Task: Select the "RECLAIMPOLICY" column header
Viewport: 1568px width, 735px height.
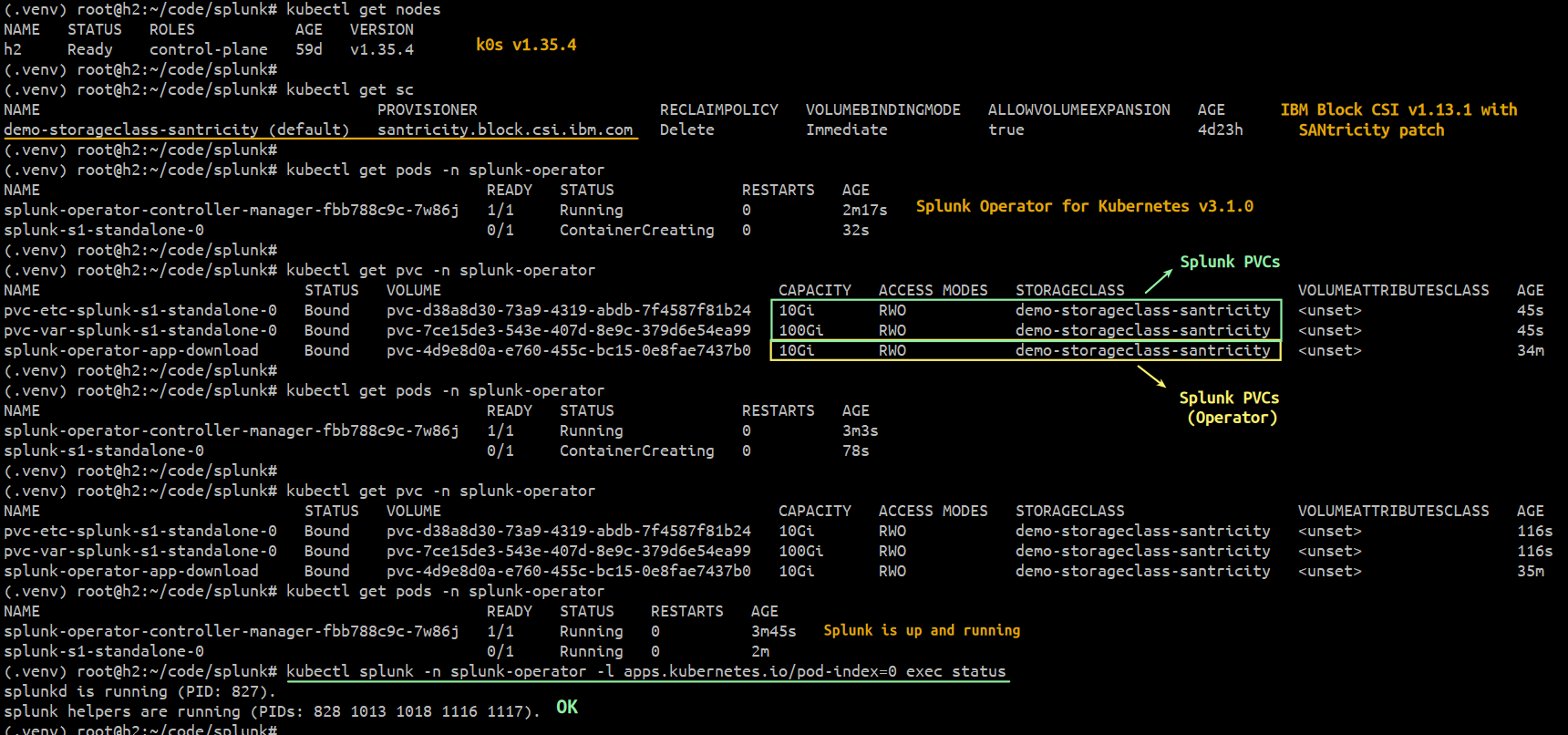Action: pyautogui.click(x=719, y=109)
